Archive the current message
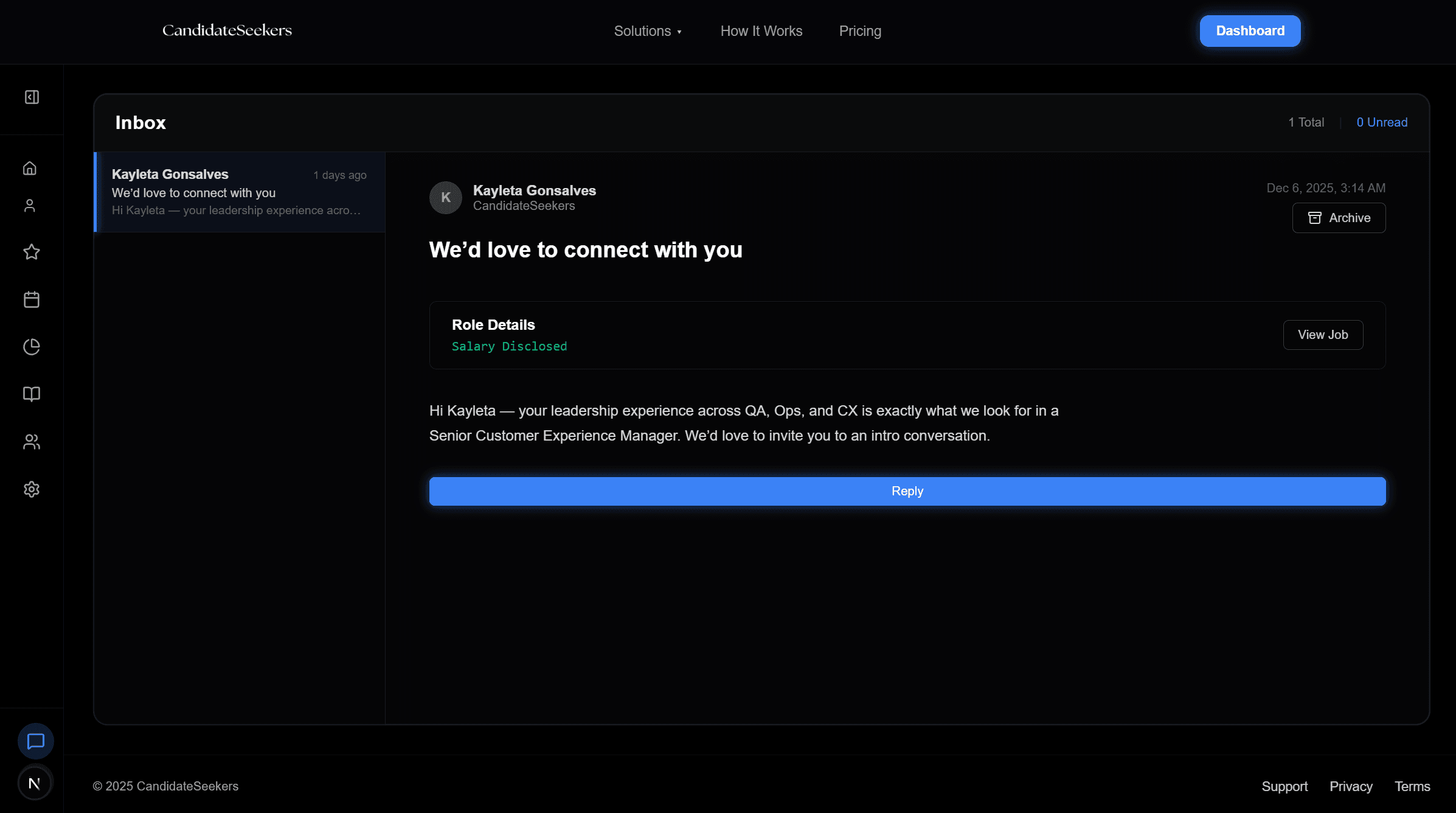This screenshot has width=1456, height=813. click(x=1339, y=218)
